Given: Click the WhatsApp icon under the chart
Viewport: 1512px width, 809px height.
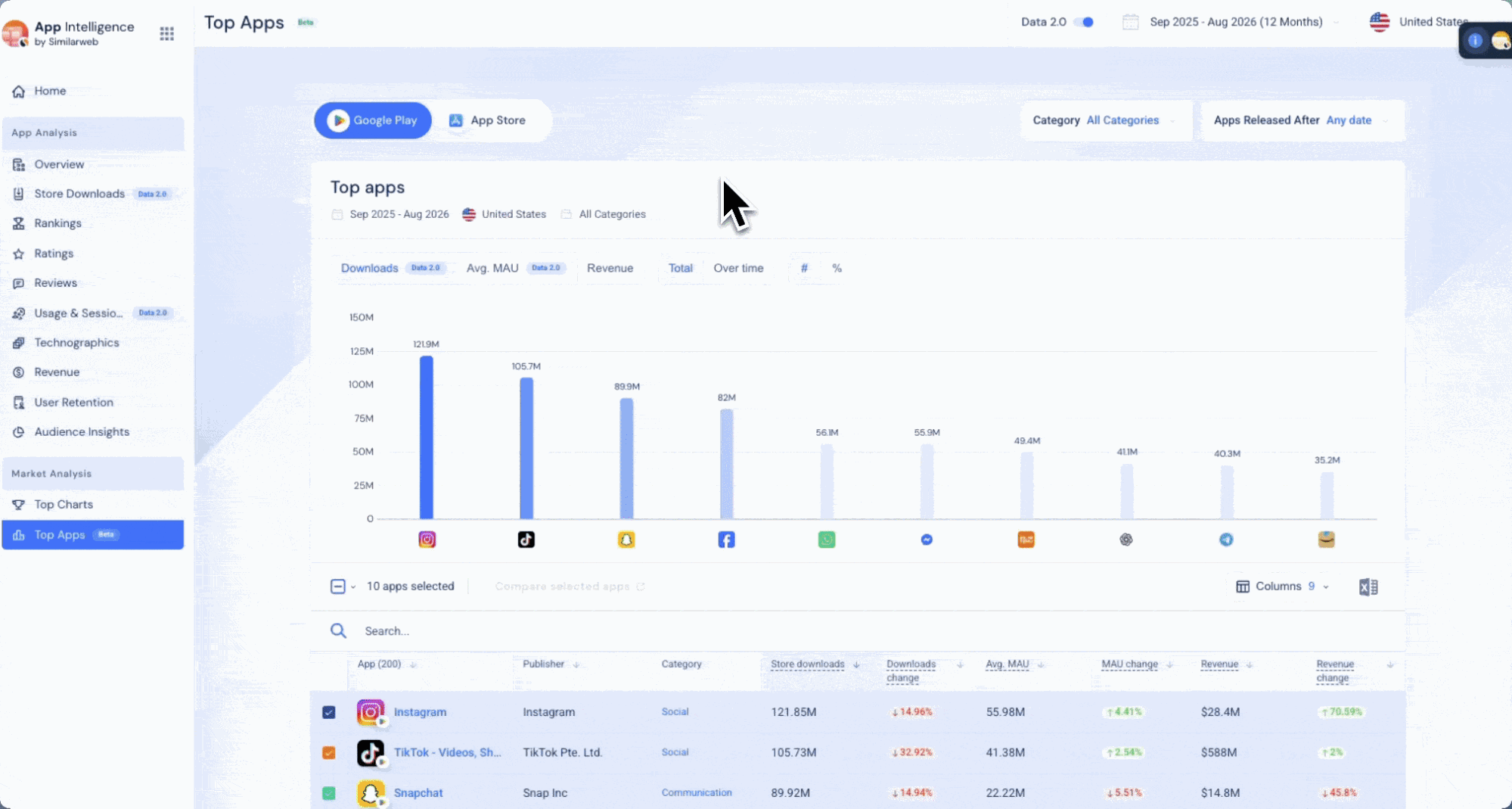Looking at the screenshot, I should pos(827,540).
